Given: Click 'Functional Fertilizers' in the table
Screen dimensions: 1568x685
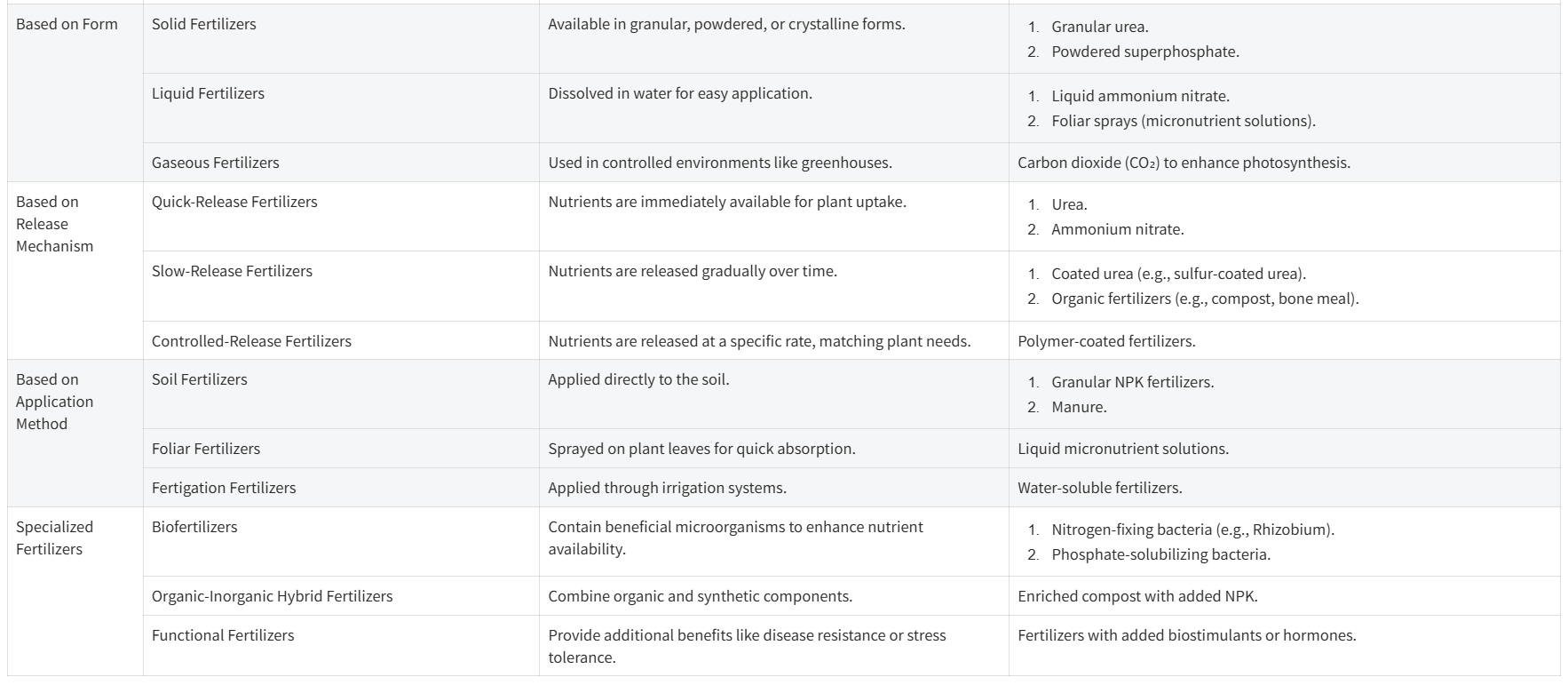Looking at the screenshot, I should (223, 636).
